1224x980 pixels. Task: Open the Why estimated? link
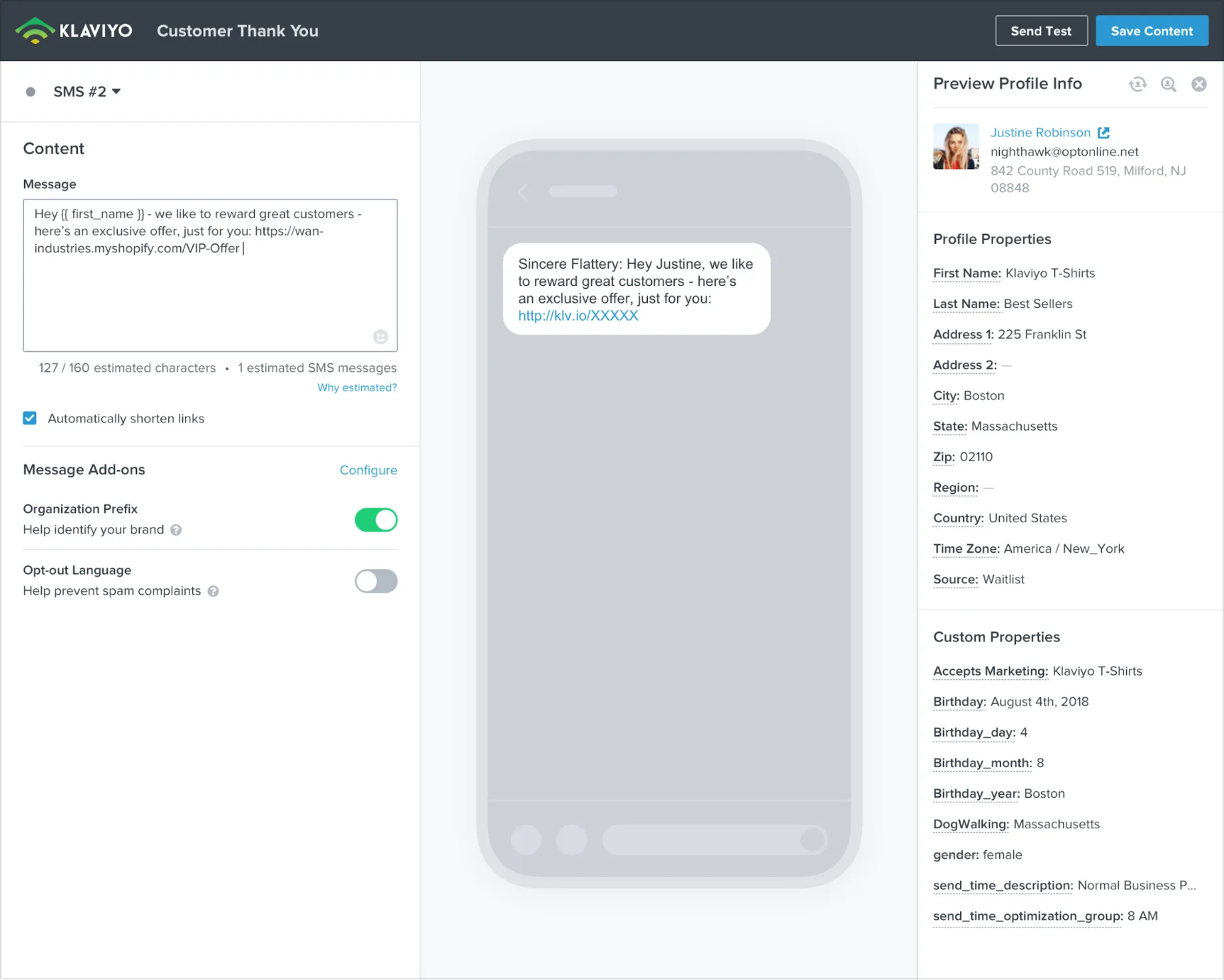coord(357,388)
